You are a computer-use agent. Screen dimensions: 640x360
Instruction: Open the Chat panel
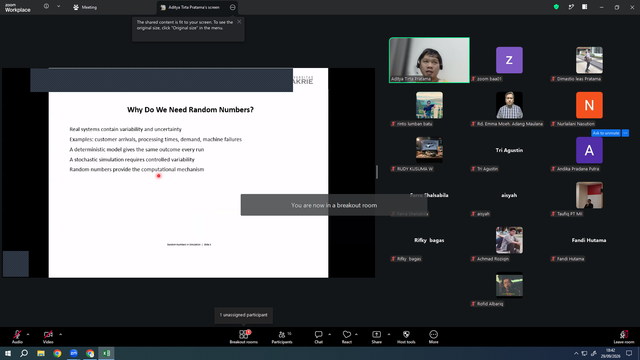point(318,337)
